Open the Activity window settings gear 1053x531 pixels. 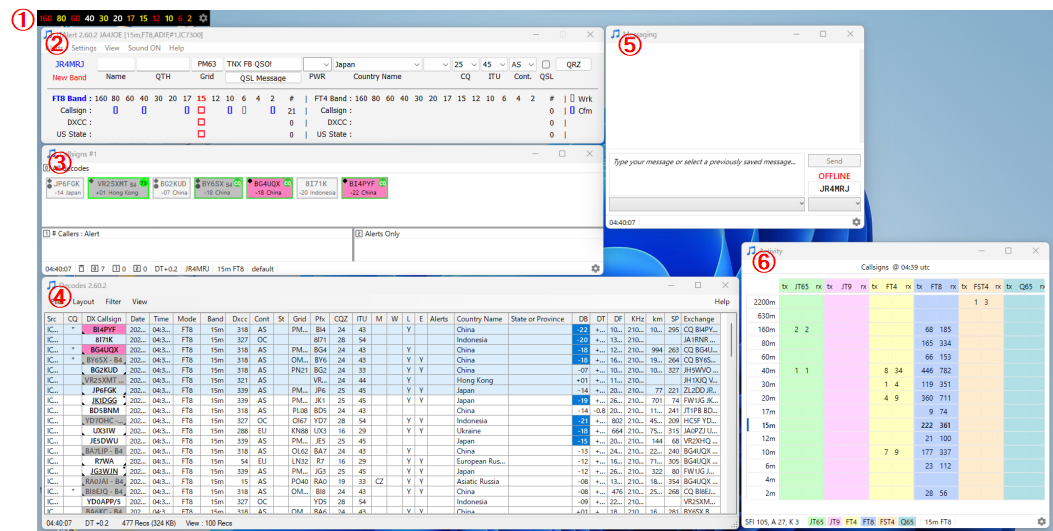point(1042,521)
